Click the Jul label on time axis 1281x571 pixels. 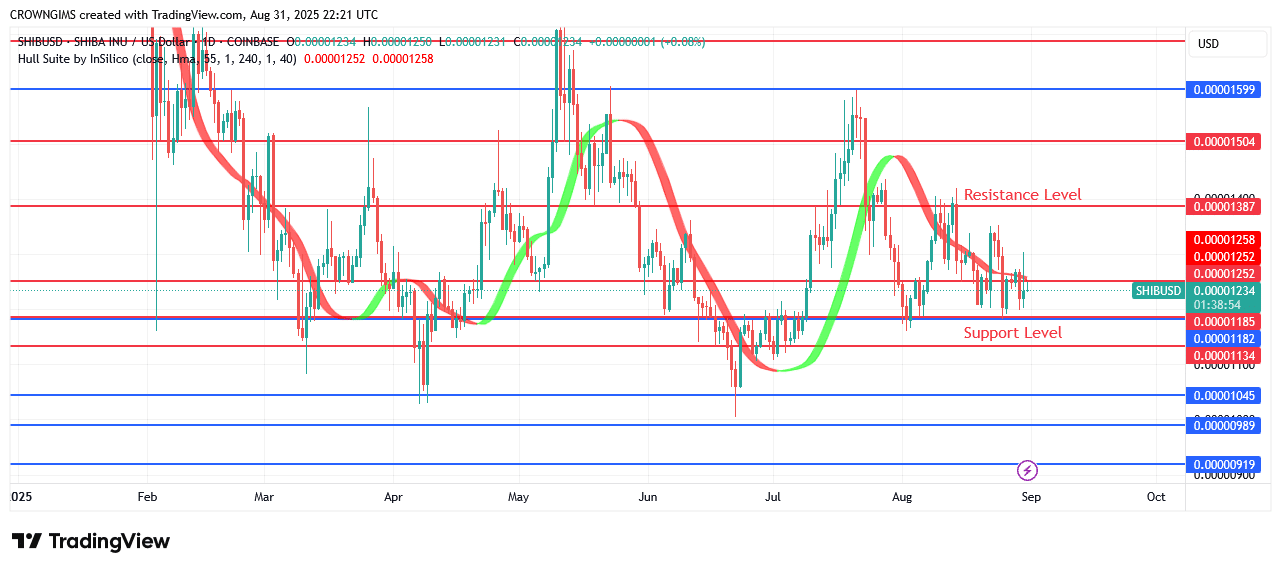(x=772, y=496)
